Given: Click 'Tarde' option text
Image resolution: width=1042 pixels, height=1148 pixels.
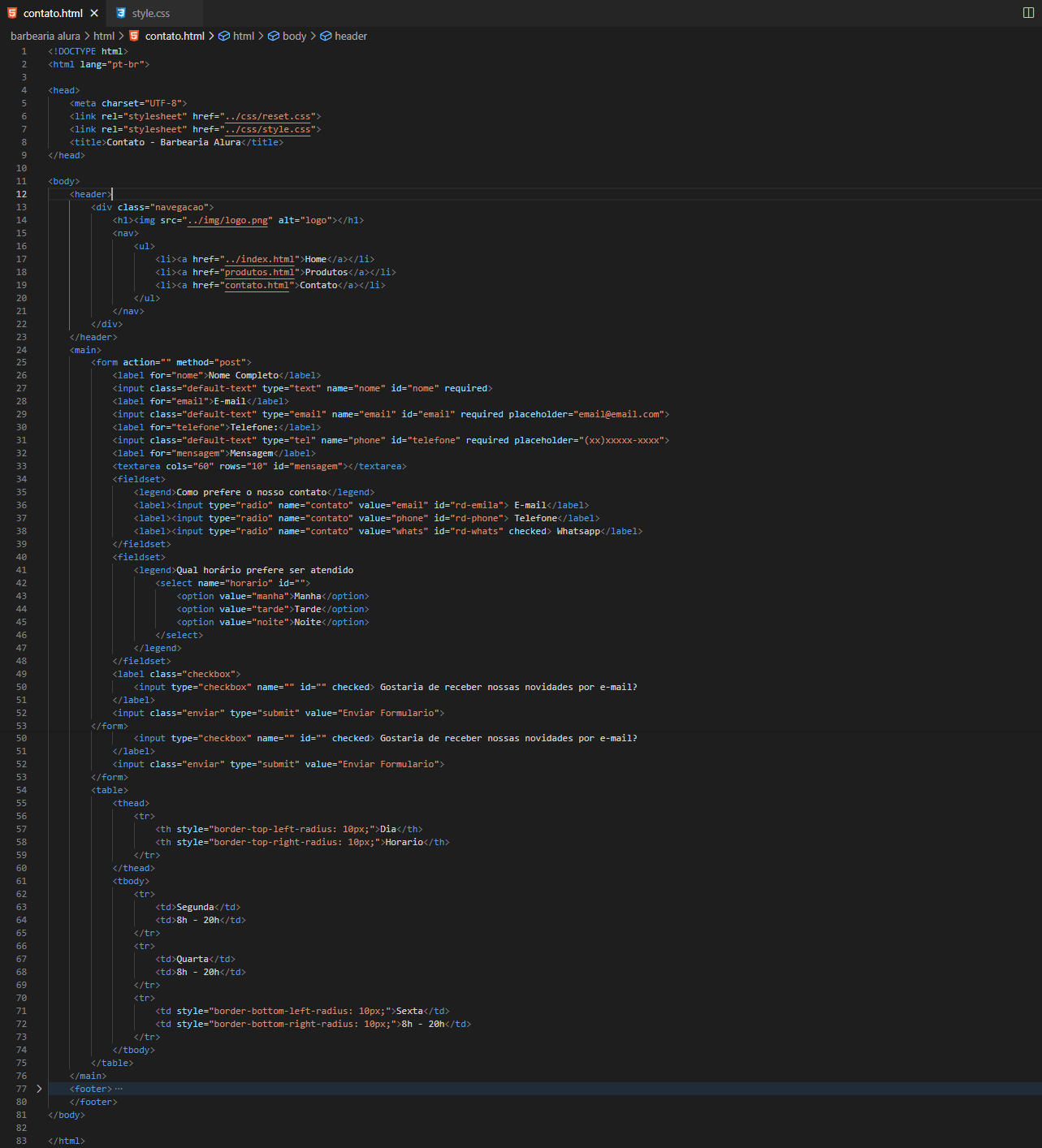Looking at the screenshot, I should 308,609.
